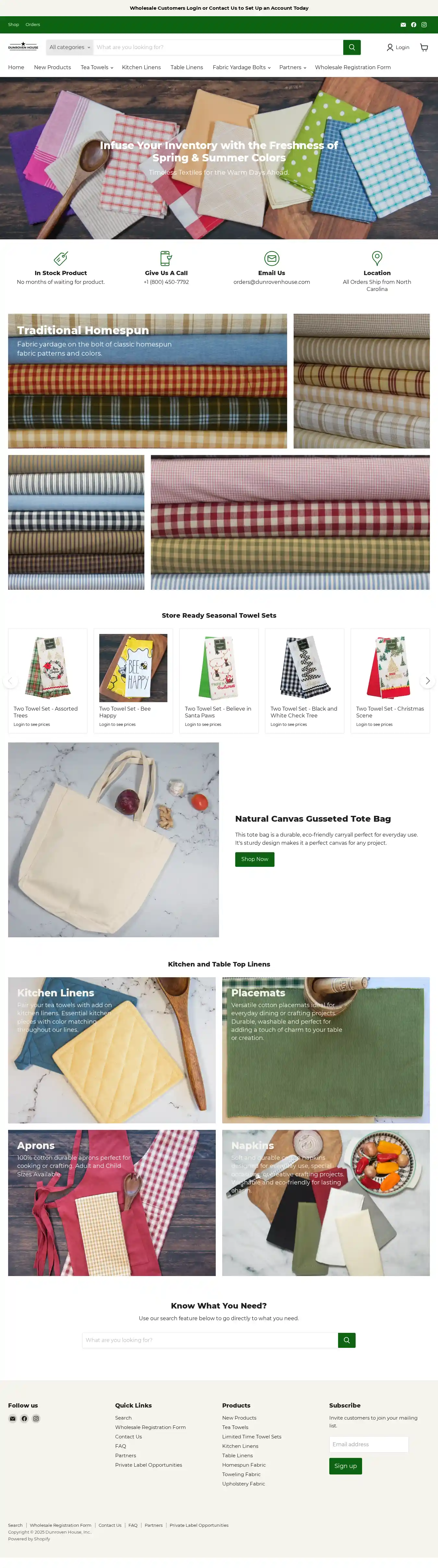The height and width of the screenshot is (1568, 438).
Task: Click the Sign up button
Action: (346, 1466)
